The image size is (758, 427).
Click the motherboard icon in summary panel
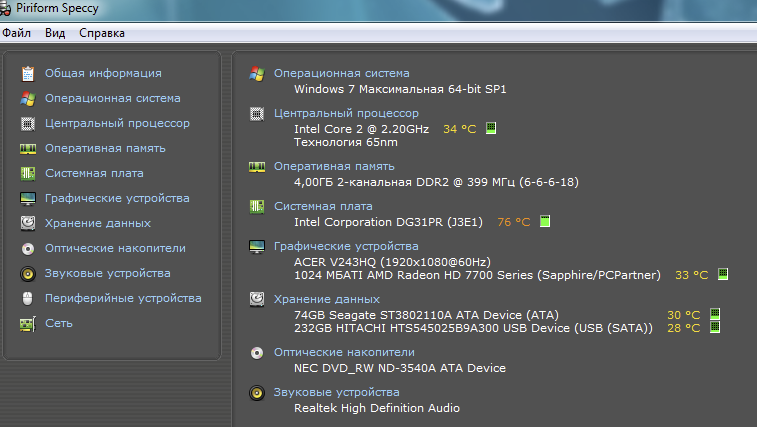tap(257, 207)
